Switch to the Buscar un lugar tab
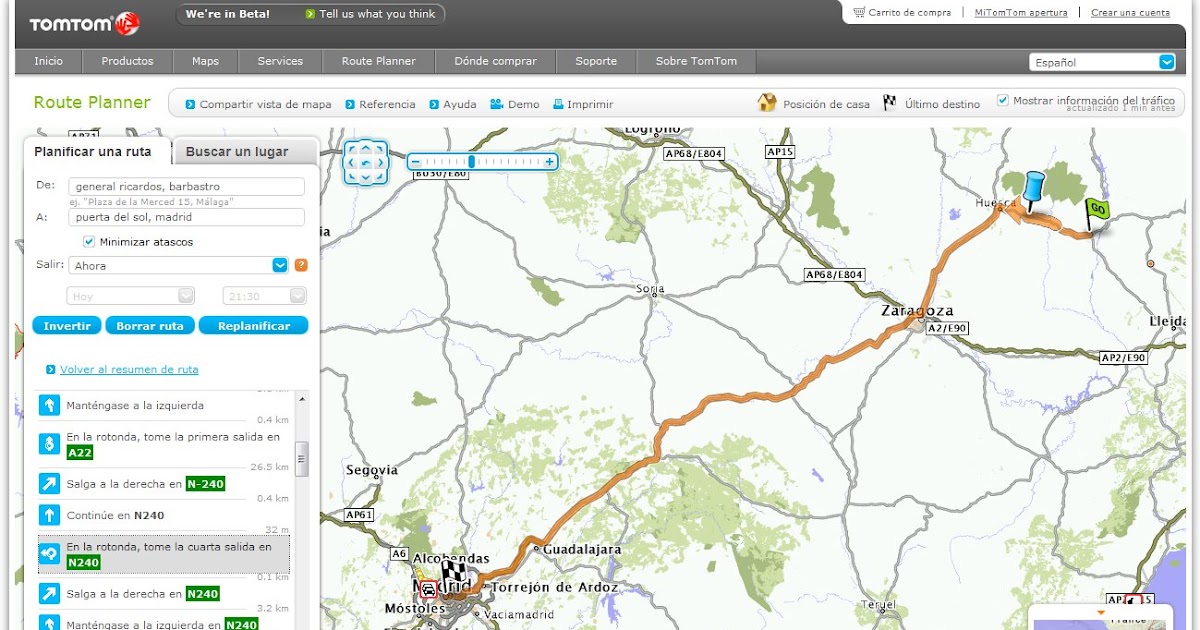This screenshot has width=1200, height=630. tap(237, 151)
